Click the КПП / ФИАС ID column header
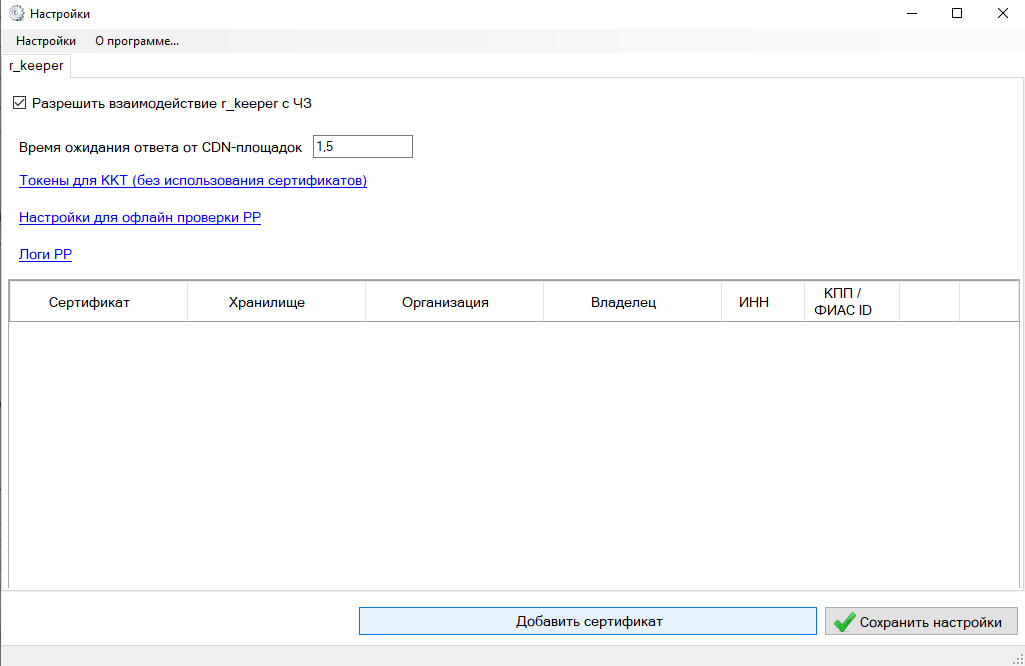The height and width of the screenshot is (666, 1025). coord(852,302)
